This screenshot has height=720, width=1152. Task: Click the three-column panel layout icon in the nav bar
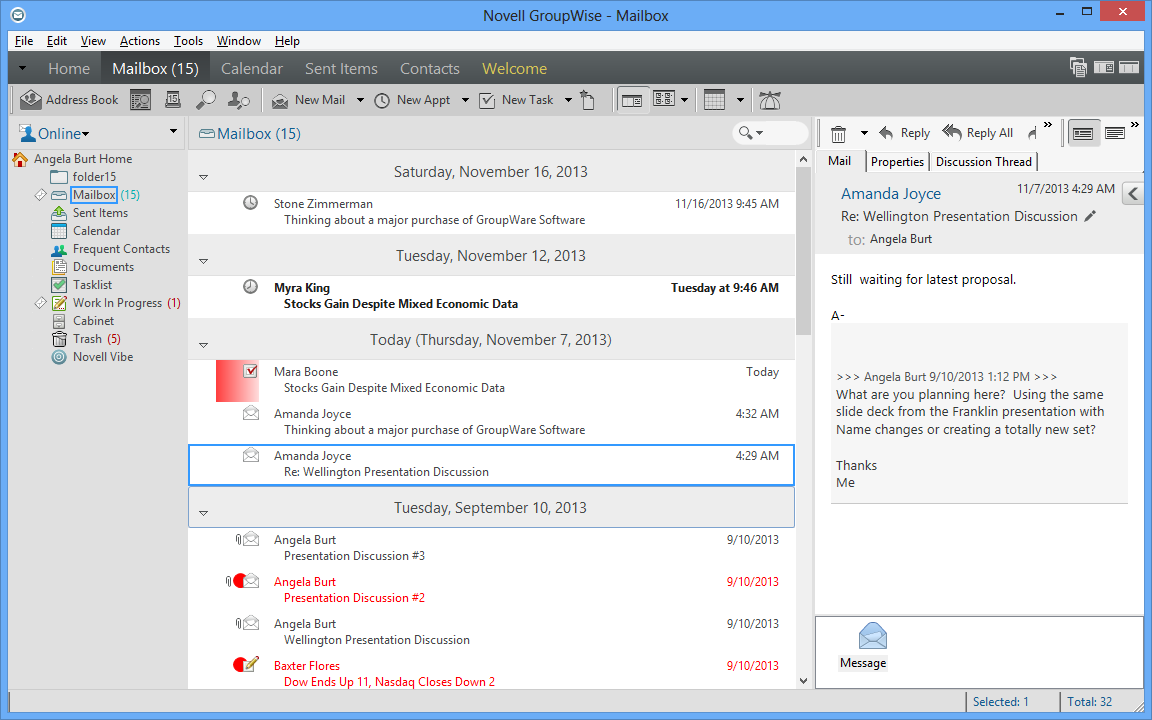(1129, 68)
